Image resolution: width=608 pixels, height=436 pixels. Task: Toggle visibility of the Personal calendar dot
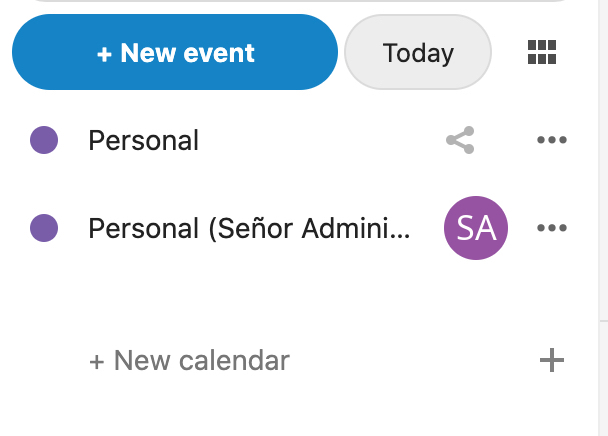pyautogui.click(x=44, y=140)
